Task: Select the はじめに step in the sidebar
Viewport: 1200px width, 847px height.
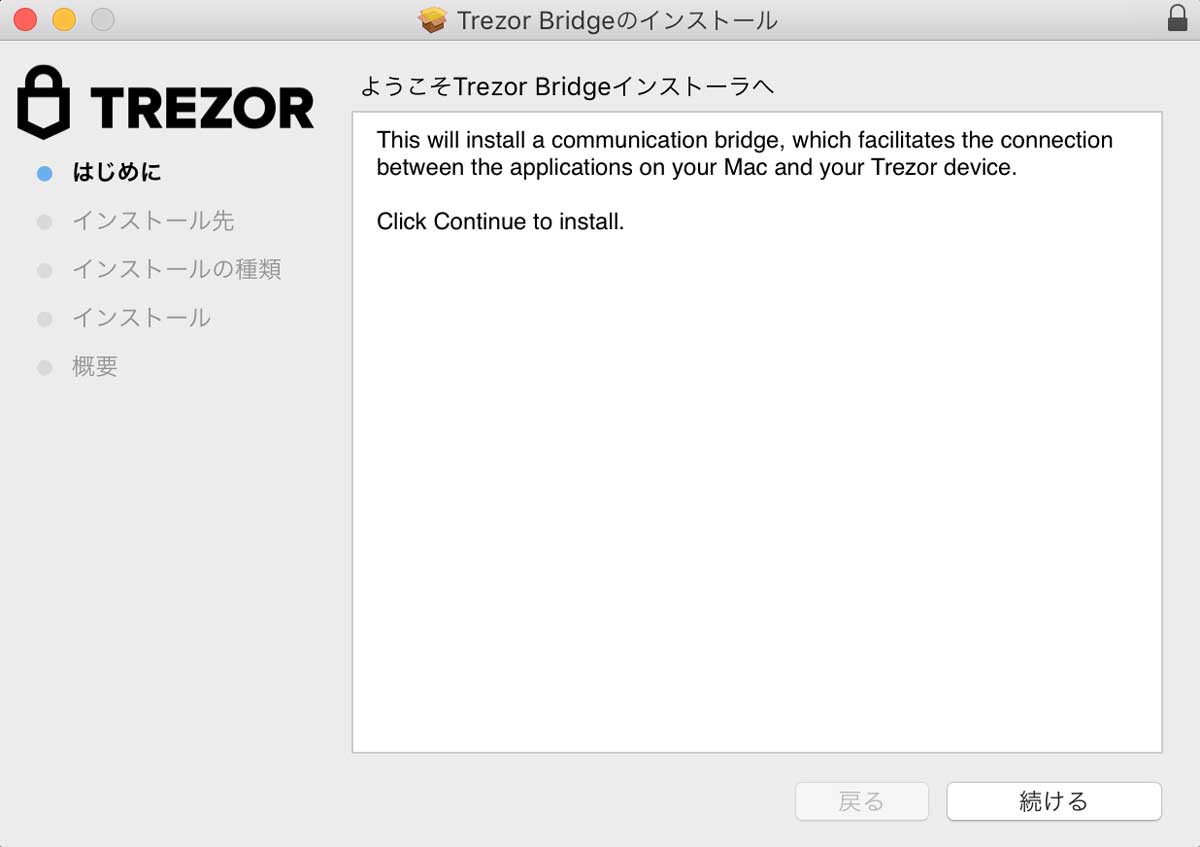Action: 117,172
